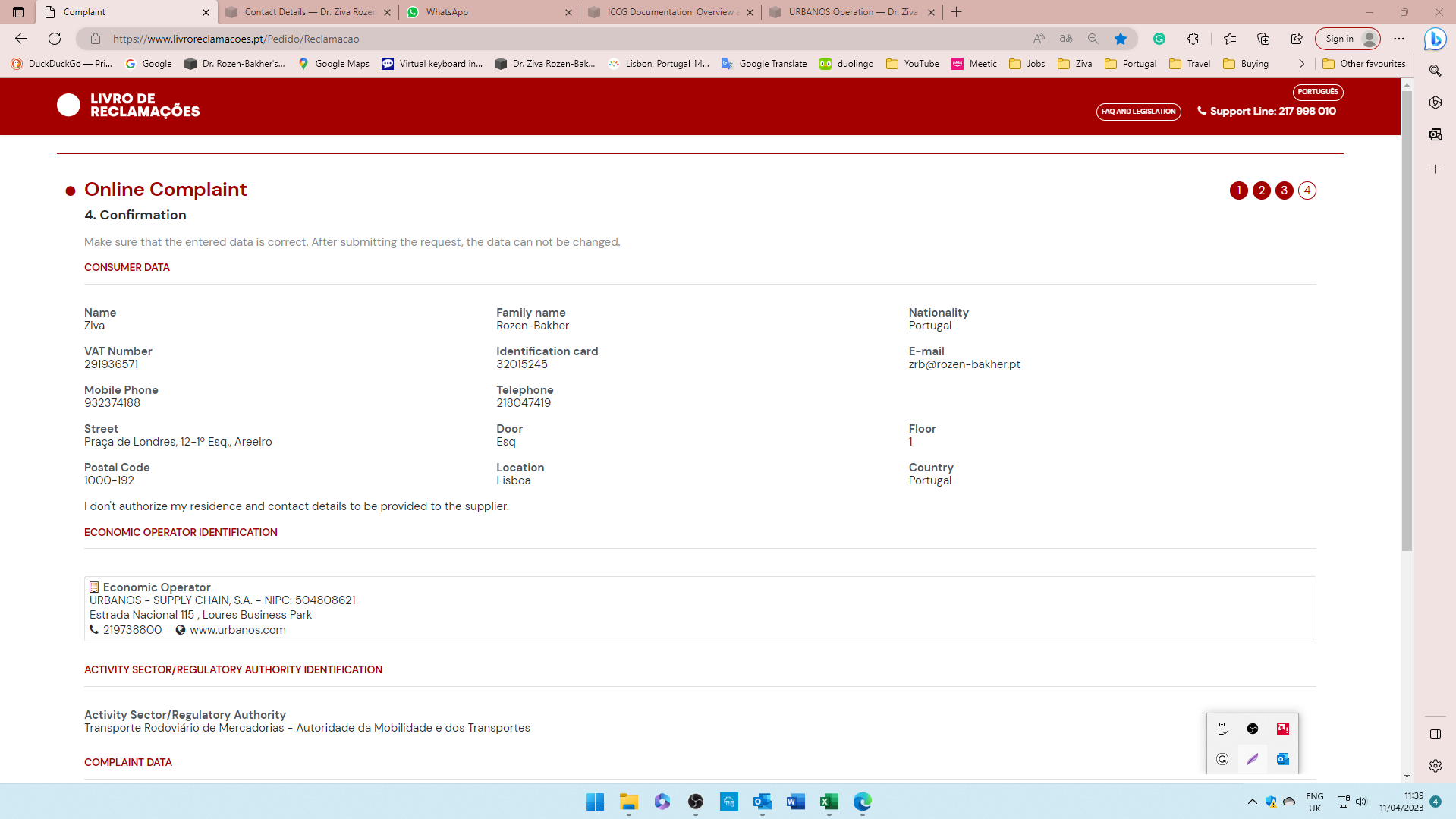Viewport: 1456px width, 819px height.
Task: Click the scrollbar down arrow
Action: [x=1407, y=776]
